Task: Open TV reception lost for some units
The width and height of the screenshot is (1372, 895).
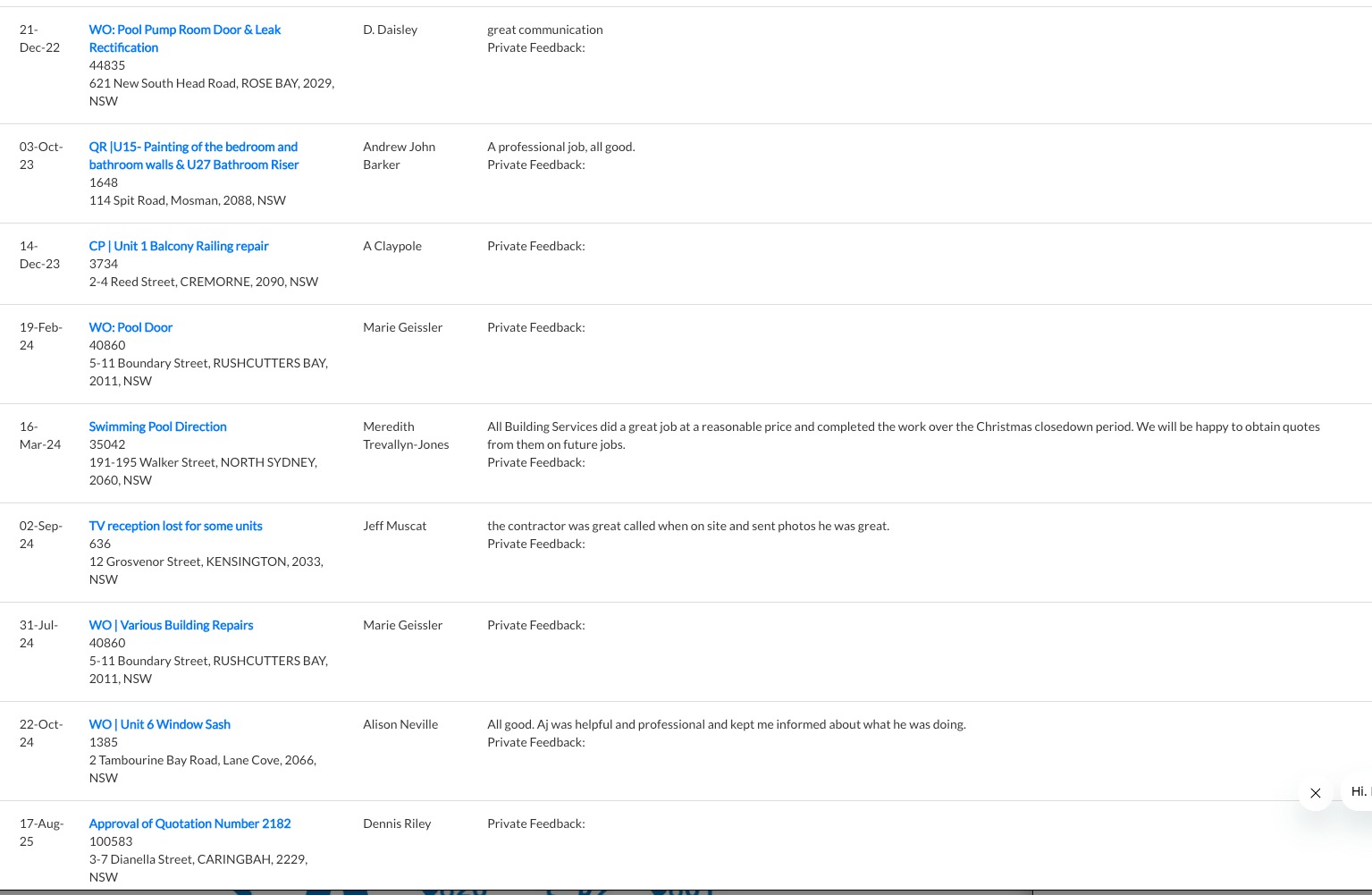Action: point(175,526)
